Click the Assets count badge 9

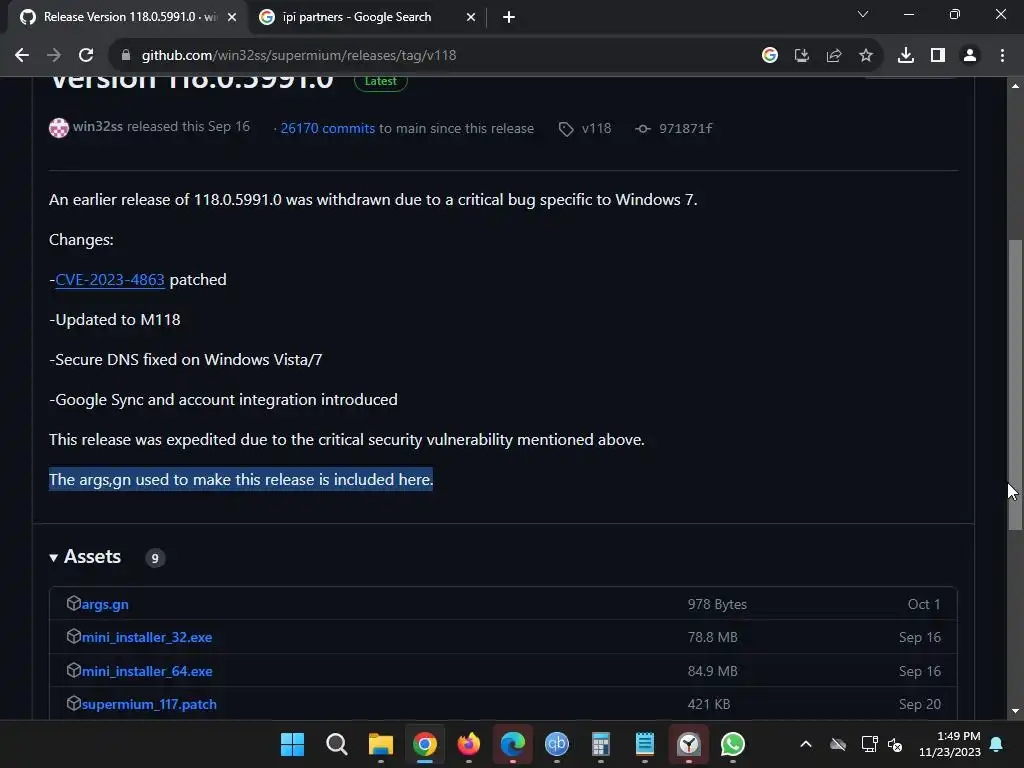click(155, 558)
